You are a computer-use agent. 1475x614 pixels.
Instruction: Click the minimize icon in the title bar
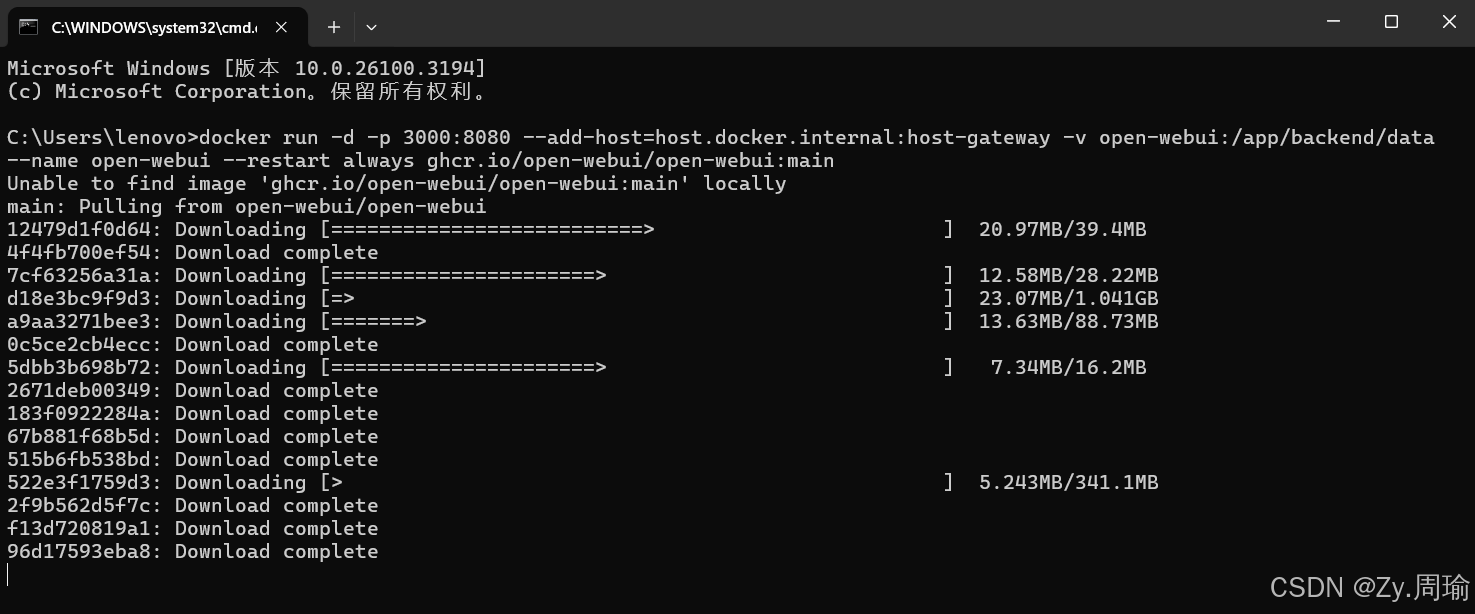point(1334,21)
